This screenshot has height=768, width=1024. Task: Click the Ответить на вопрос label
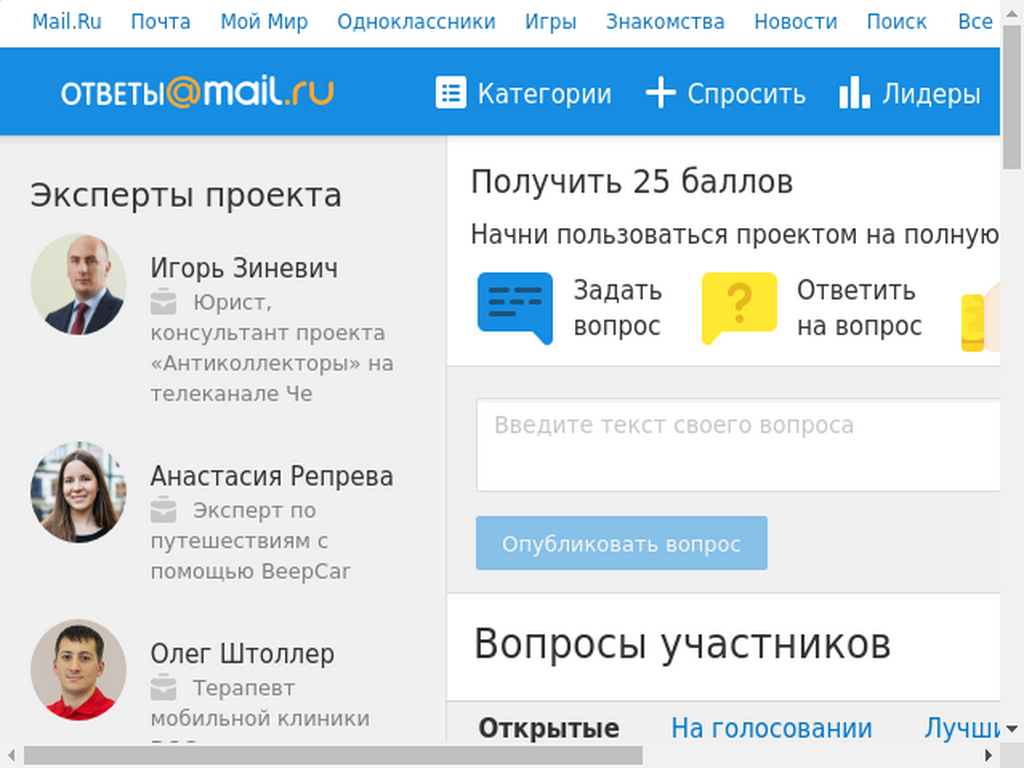859,308
